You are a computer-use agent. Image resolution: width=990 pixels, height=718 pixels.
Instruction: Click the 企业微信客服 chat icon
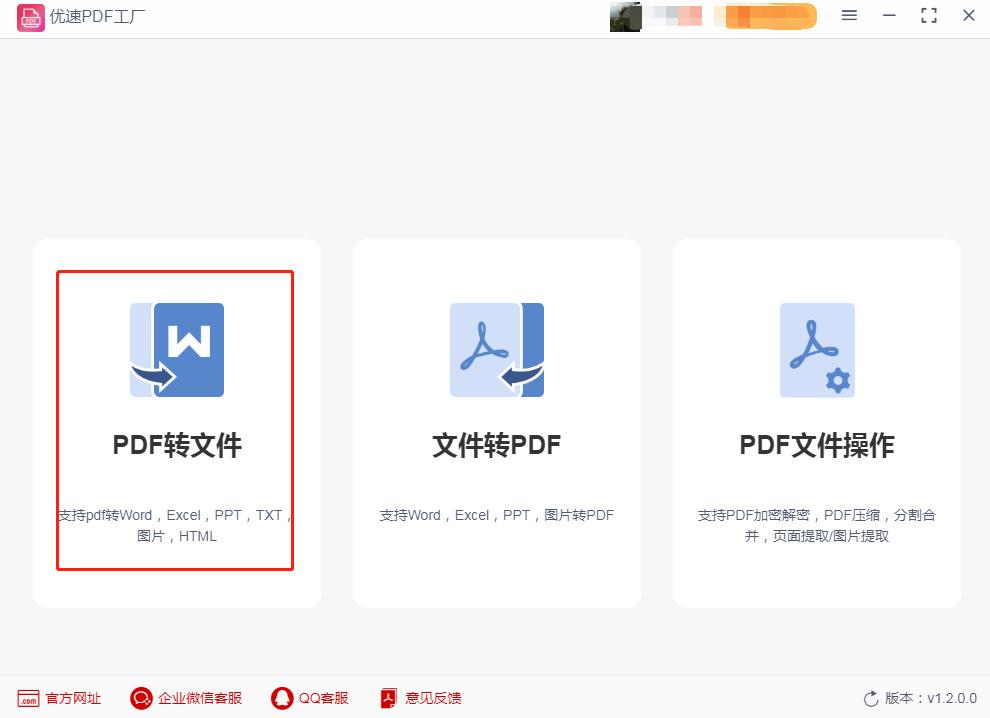(x=141, y=698)
